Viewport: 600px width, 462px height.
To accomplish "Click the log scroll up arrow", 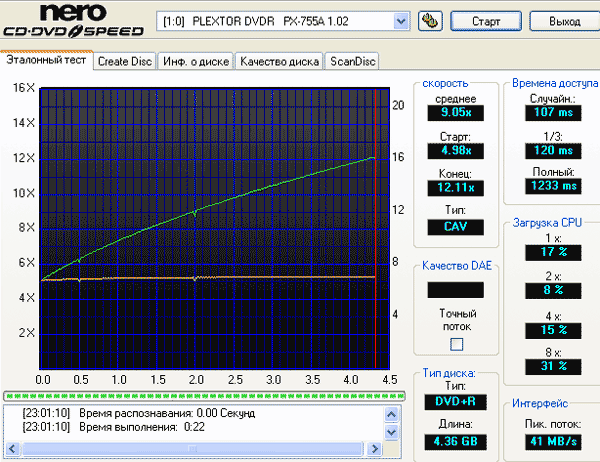I will click(391, 414).
